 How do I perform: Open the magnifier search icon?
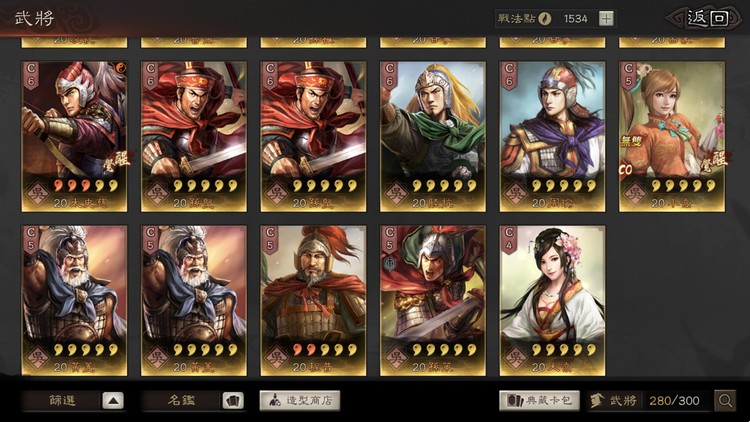point(725,400)
